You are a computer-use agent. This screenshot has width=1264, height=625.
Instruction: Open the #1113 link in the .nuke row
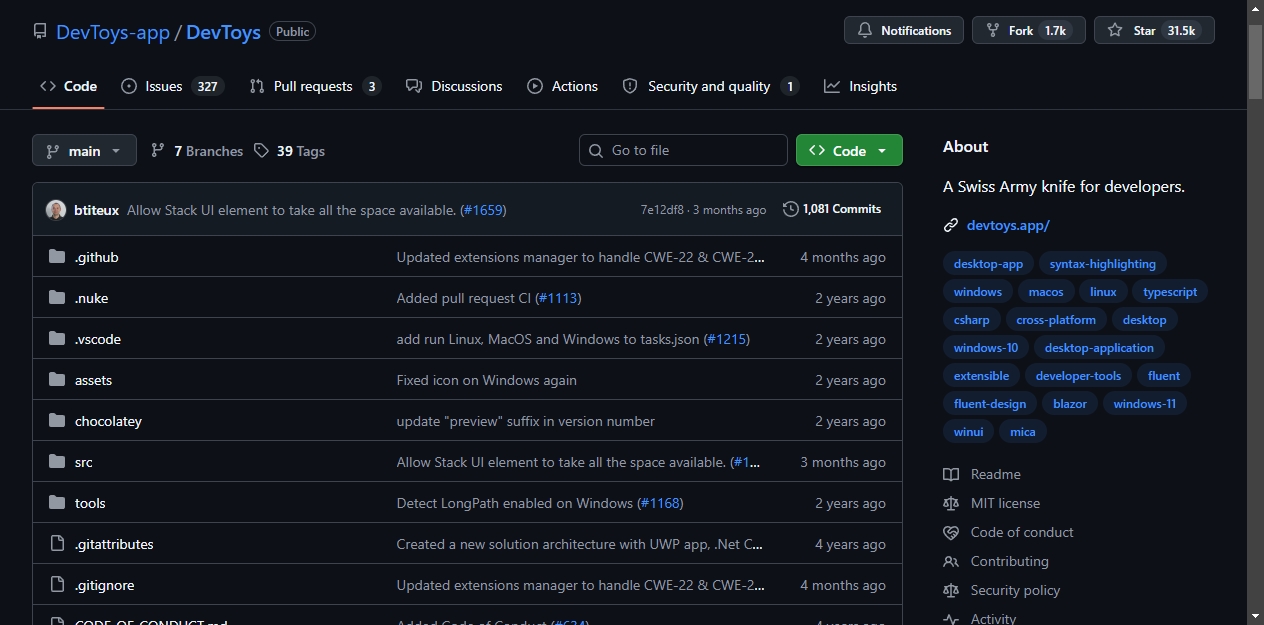(x=558, y=298)
